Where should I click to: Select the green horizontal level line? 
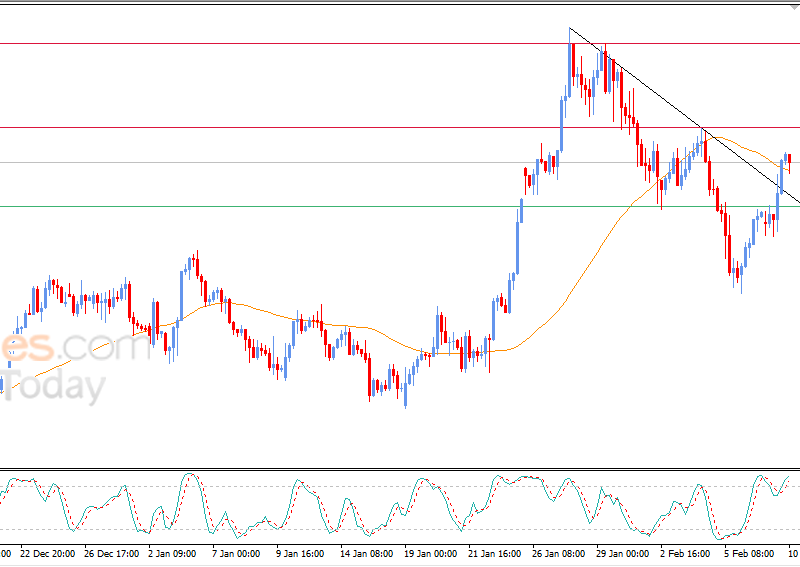click(300, 207)
